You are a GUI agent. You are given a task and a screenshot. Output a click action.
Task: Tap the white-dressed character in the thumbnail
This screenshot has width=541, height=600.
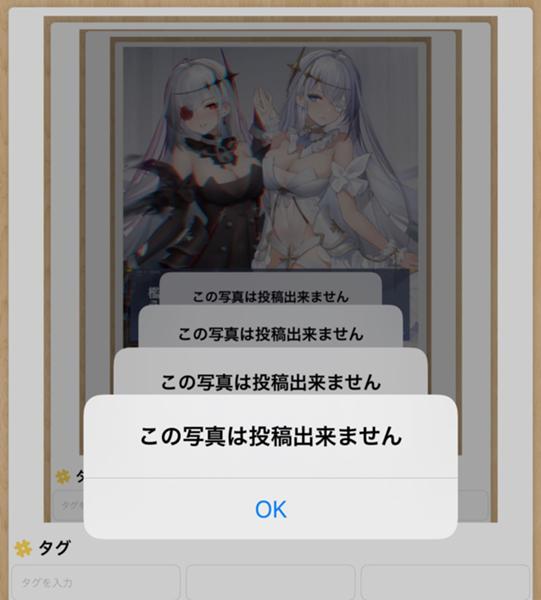coord(337,161)
